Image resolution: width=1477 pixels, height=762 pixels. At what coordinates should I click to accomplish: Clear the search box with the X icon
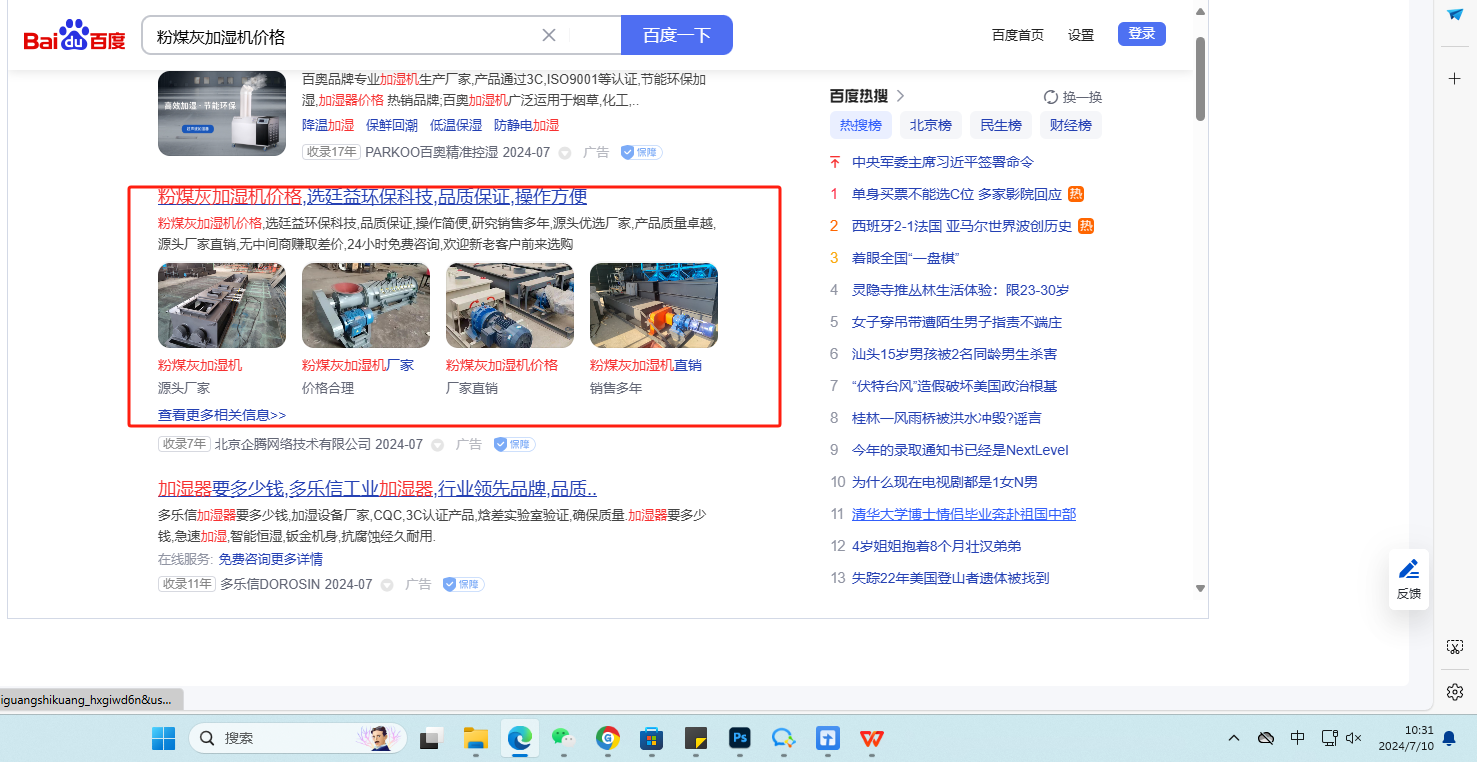(549, 35)
